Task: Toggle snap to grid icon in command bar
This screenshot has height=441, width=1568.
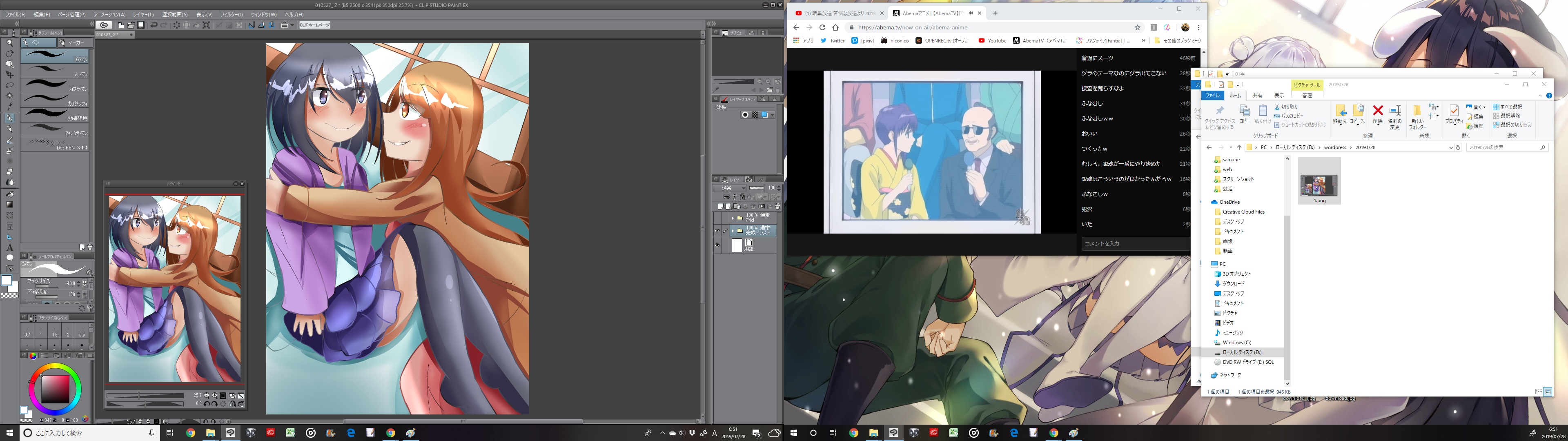Action: tap(272, 25)
